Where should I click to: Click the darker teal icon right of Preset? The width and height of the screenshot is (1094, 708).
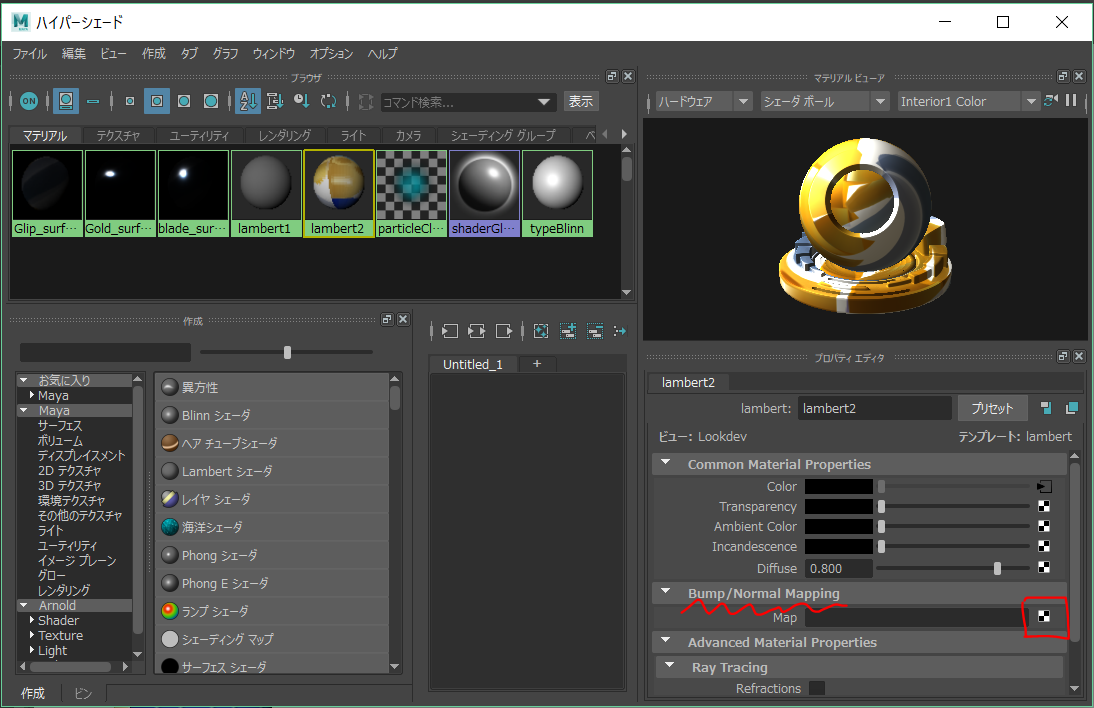coord(1046,408)
